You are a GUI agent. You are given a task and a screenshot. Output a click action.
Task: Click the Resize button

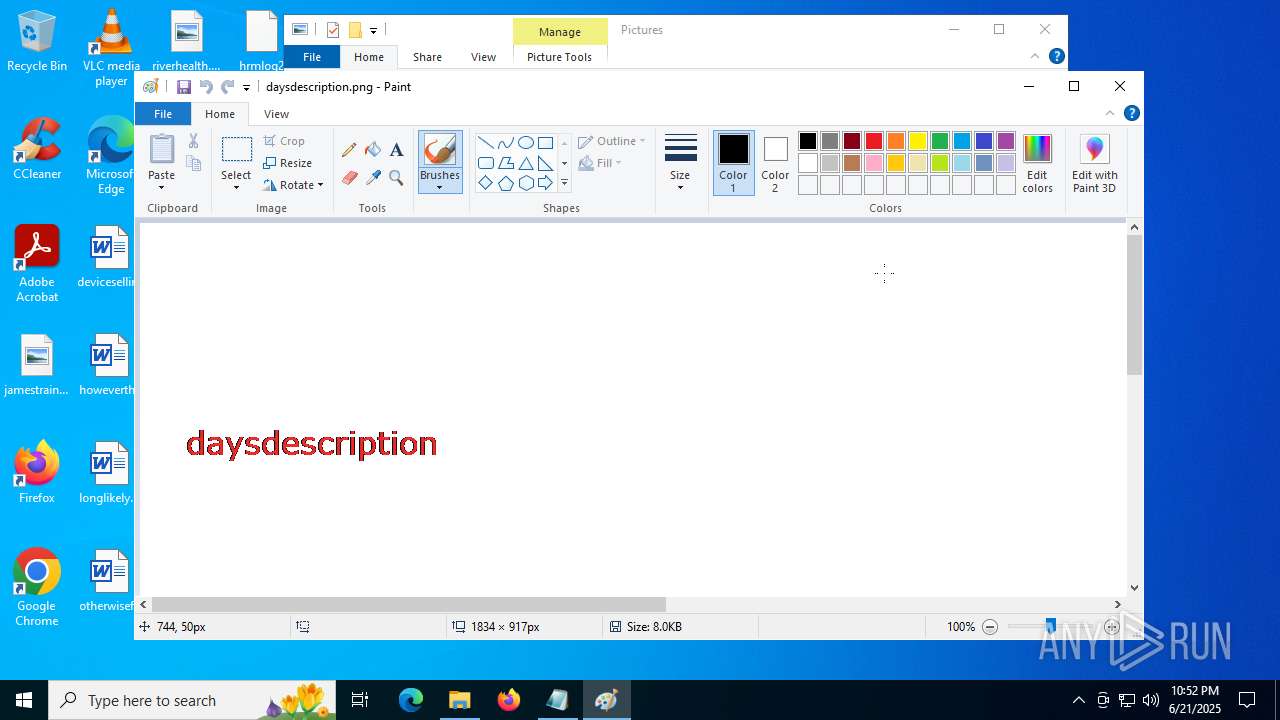(x=288, y=163)
